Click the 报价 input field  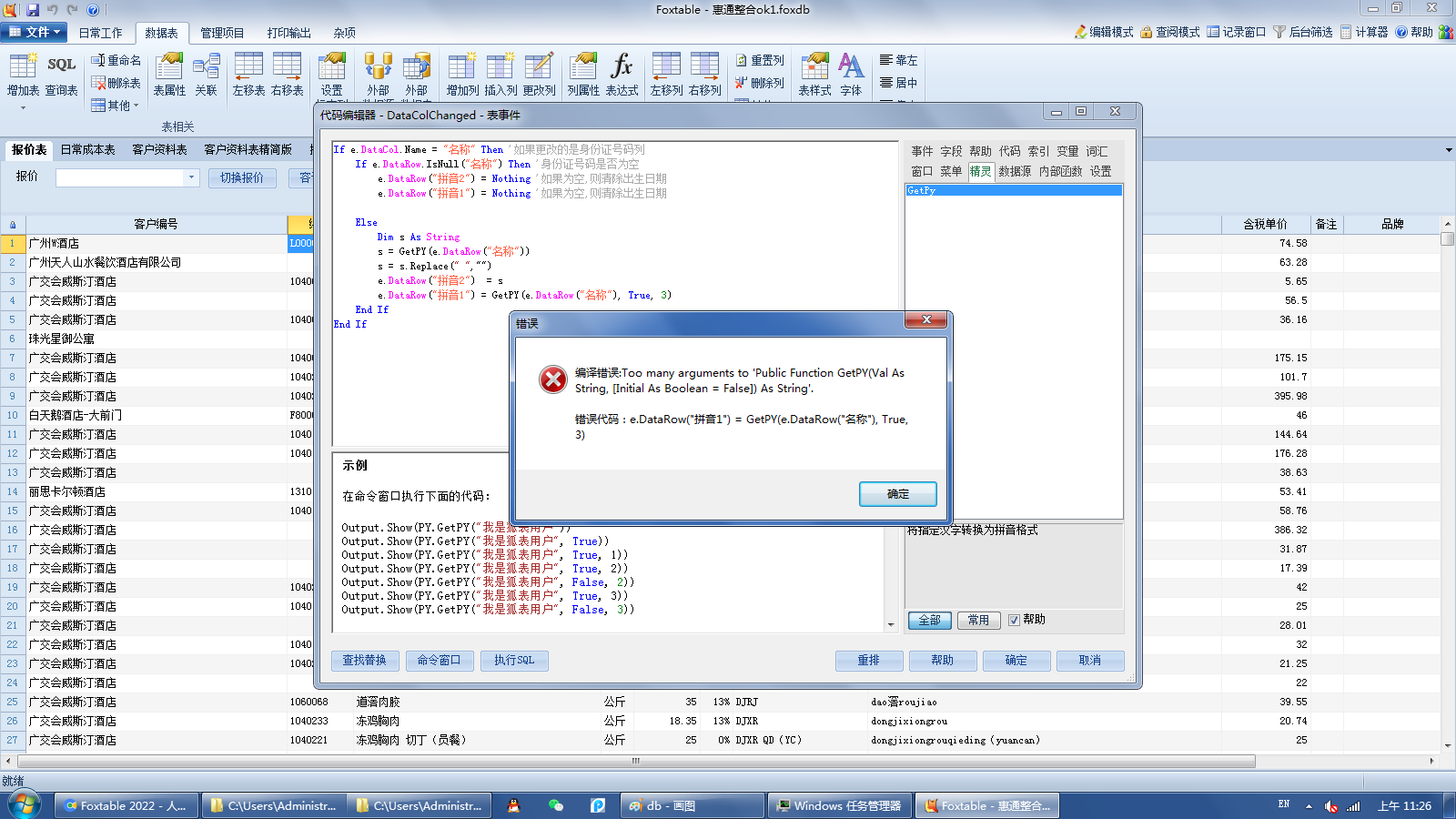click(120, 178)
